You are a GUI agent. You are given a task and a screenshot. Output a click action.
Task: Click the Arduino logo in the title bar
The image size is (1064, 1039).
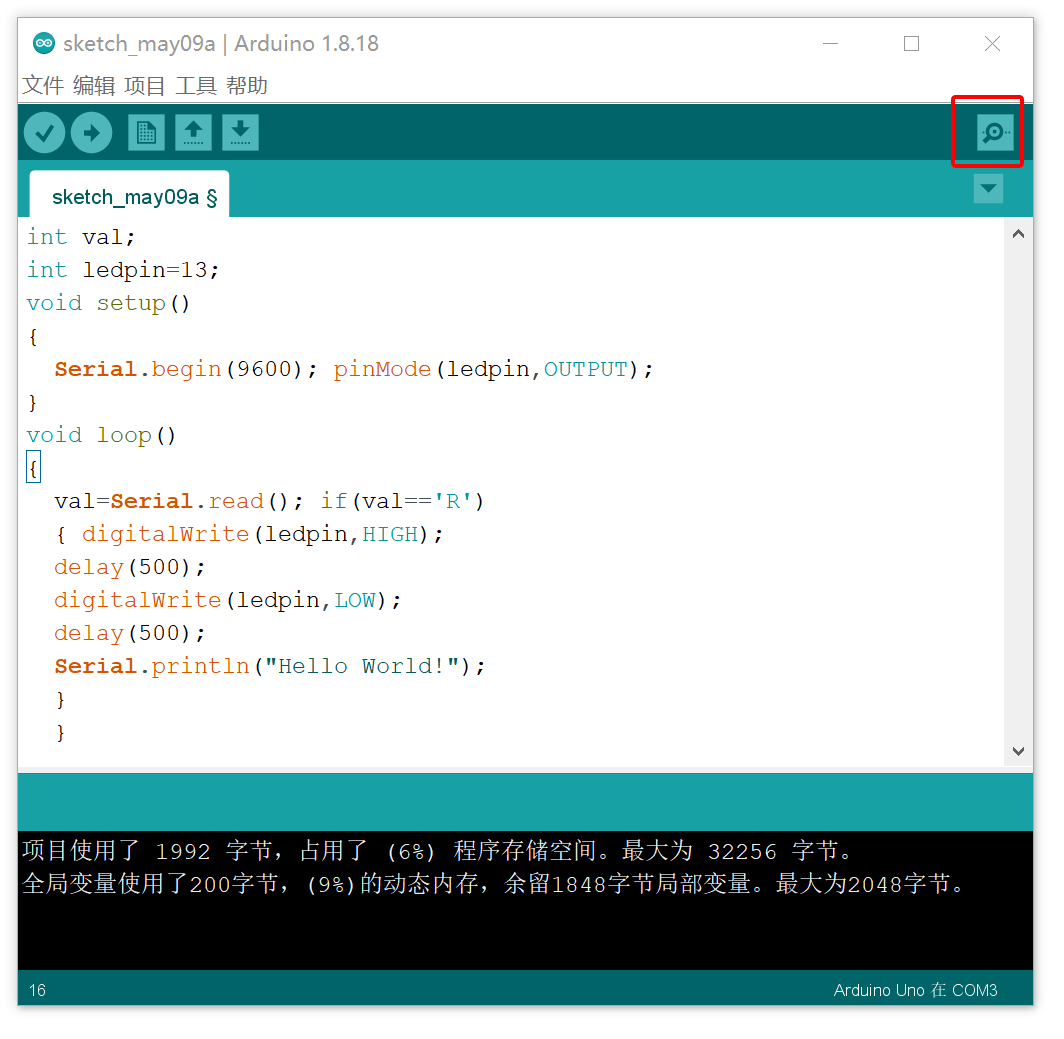[x=42, y=43]
